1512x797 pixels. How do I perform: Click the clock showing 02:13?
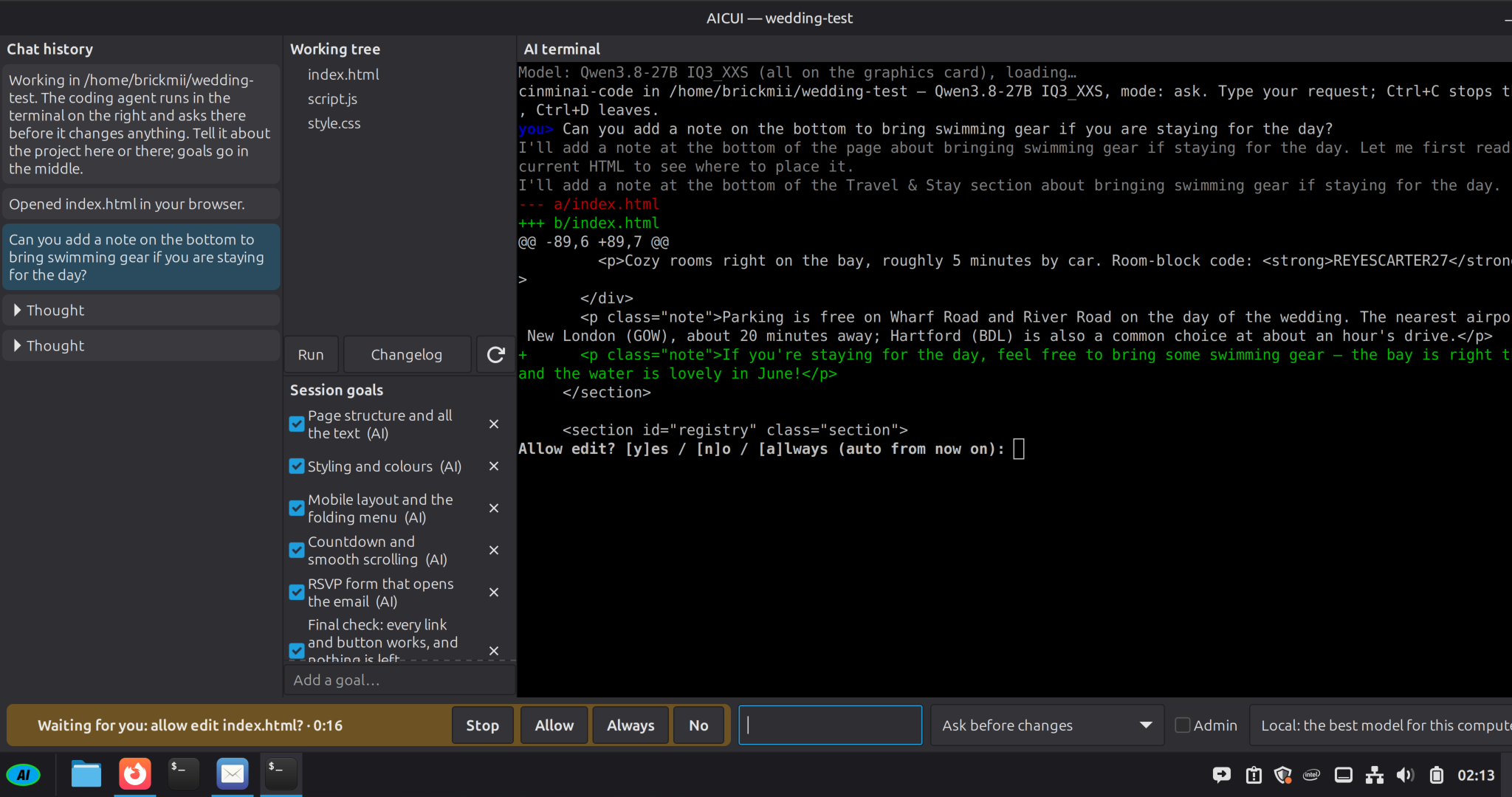1476,775
